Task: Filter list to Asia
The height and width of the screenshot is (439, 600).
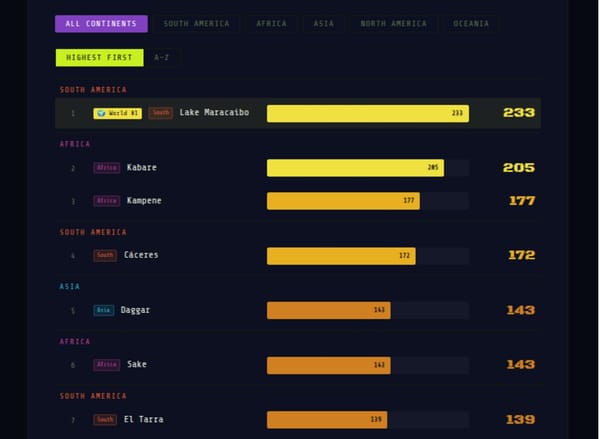Action: pyautogui.click(x=323, y=24)
